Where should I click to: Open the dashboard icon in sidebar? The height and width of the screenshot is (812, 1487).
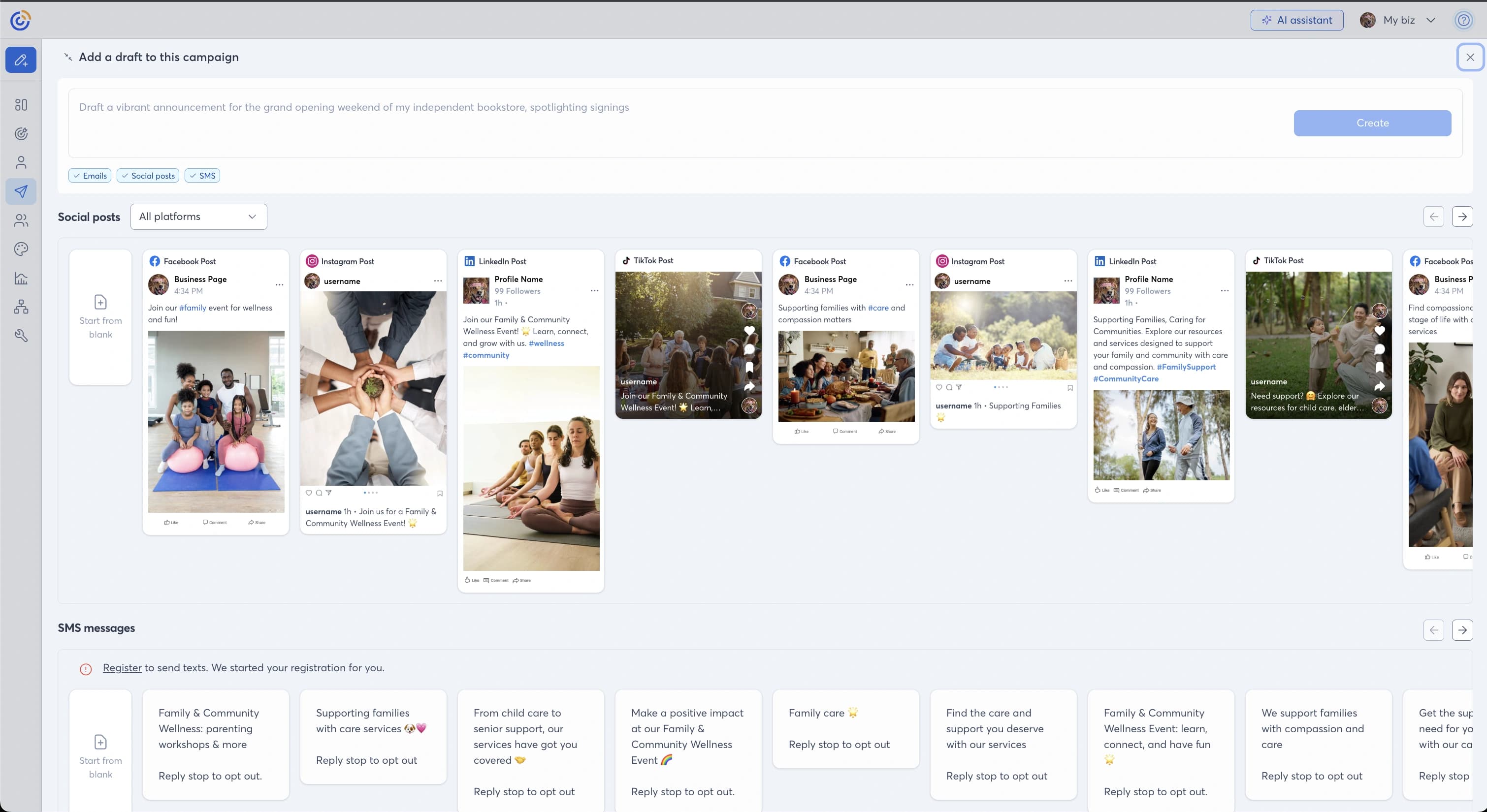pos(21,104)
